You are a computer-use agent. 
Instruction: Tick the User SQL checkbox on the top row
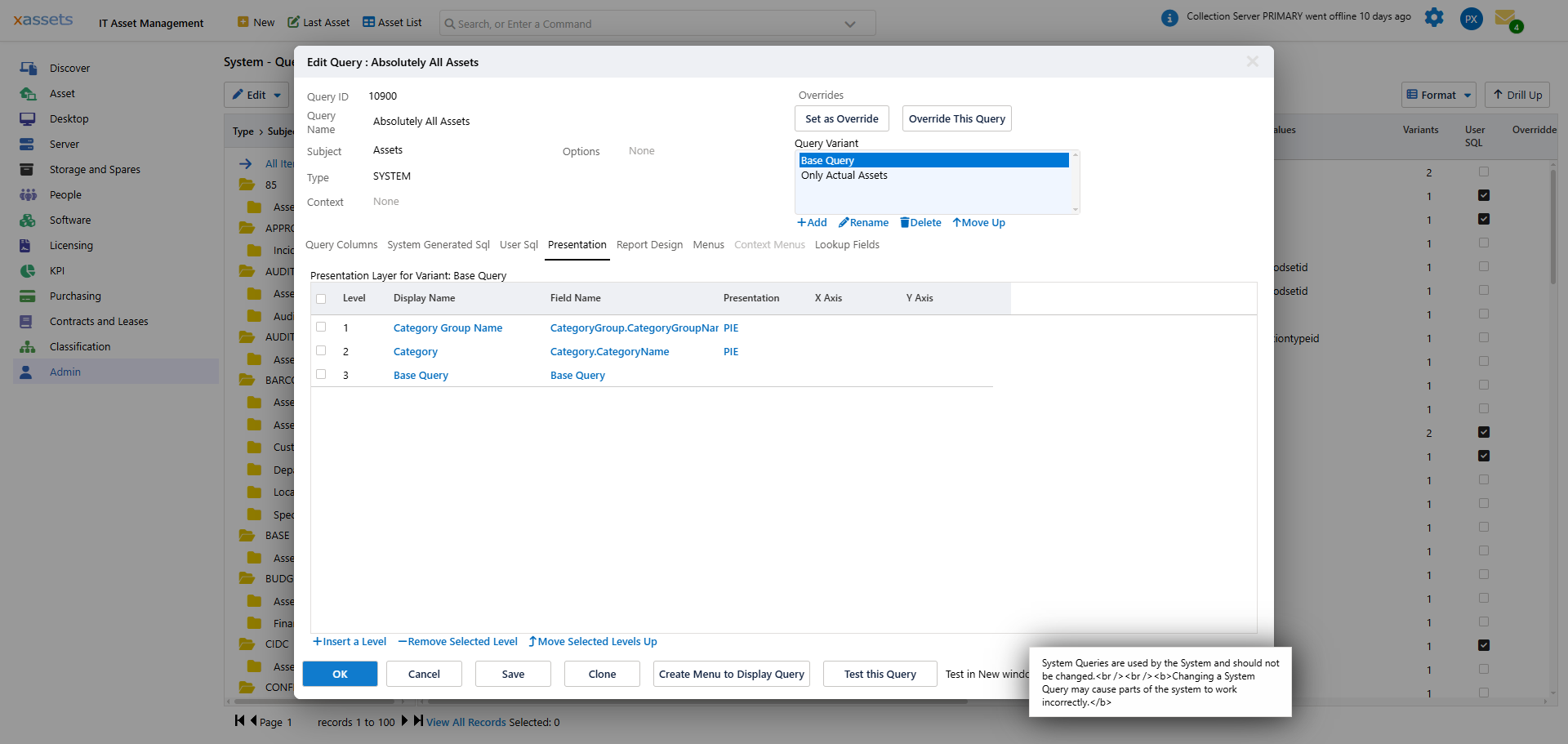tap(1485, 172)
